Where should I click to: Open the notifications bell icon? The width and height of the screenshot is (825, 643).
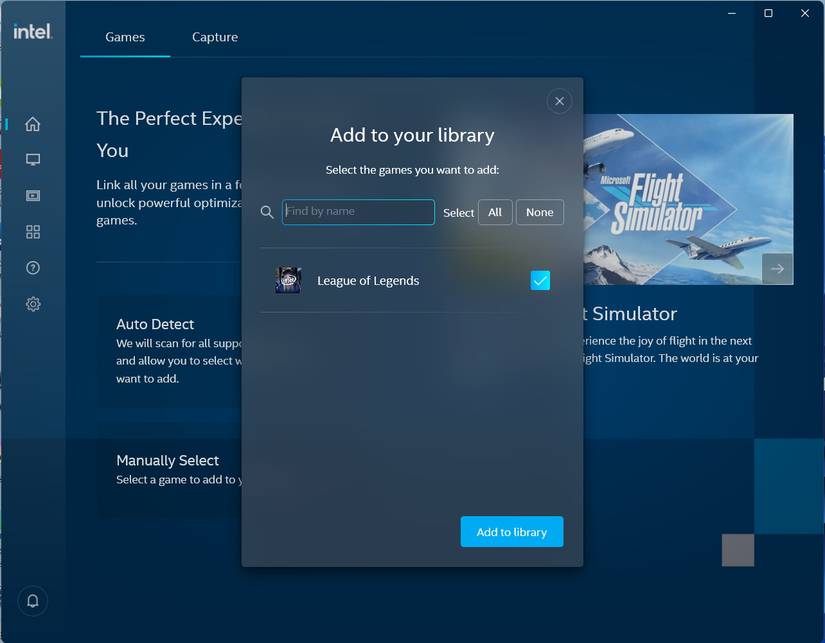pyautogui.click(x=33, y=601)
